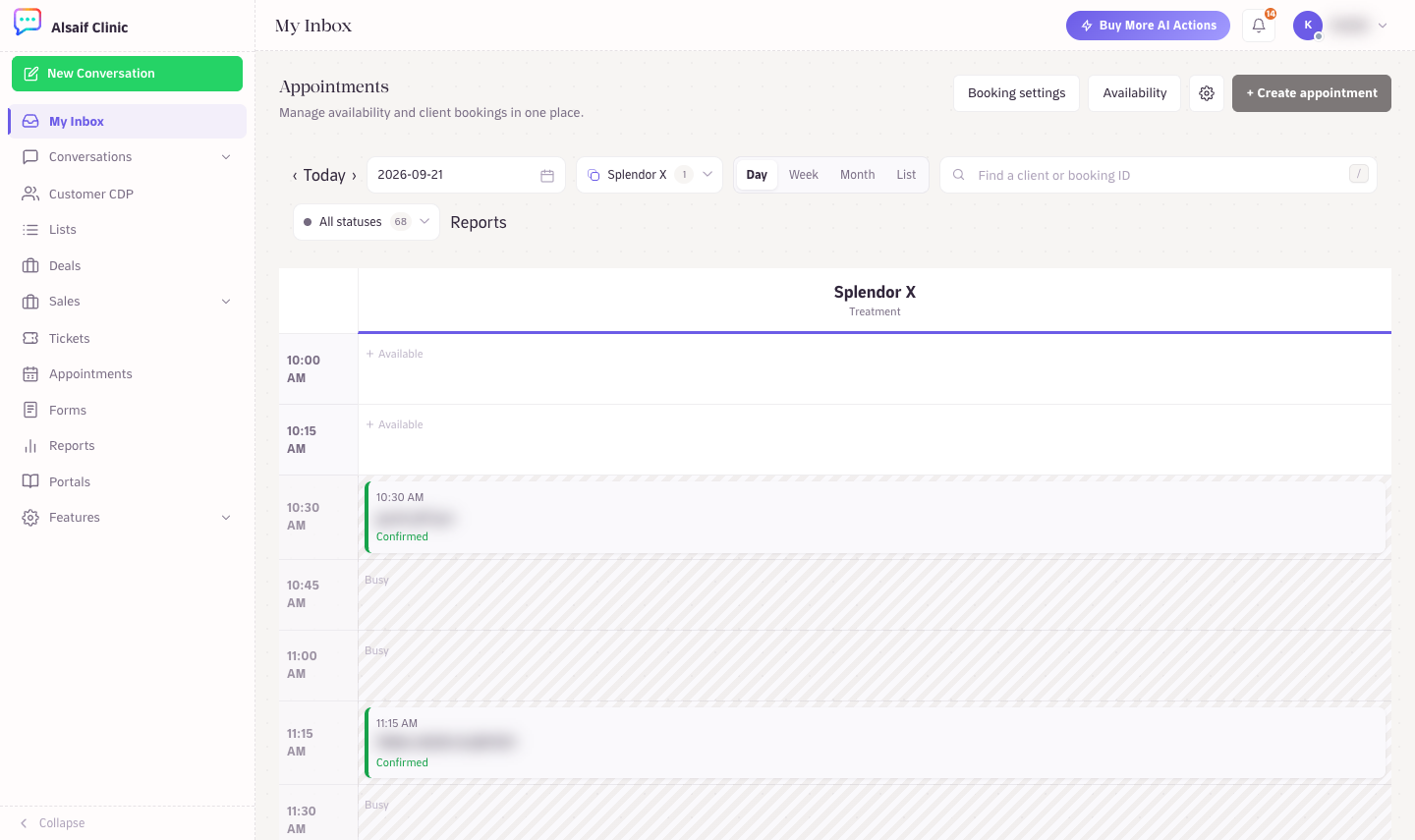This screenshot has height=840, width=1415.
Task: Expand the Conversations submenu chevron
Action: [226, 157]
